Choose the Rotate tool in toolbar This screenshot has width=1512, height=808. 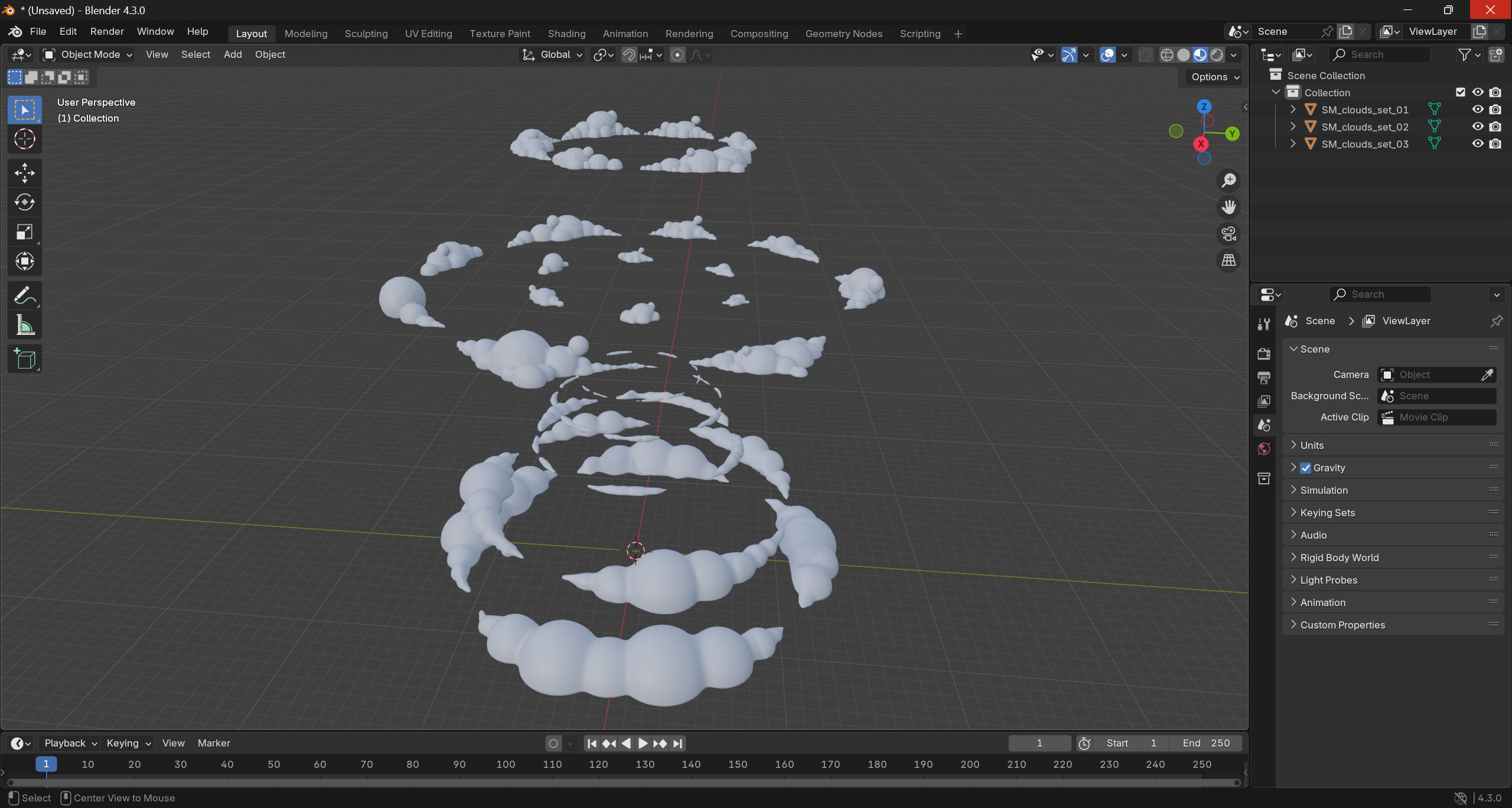click(24, 203)
